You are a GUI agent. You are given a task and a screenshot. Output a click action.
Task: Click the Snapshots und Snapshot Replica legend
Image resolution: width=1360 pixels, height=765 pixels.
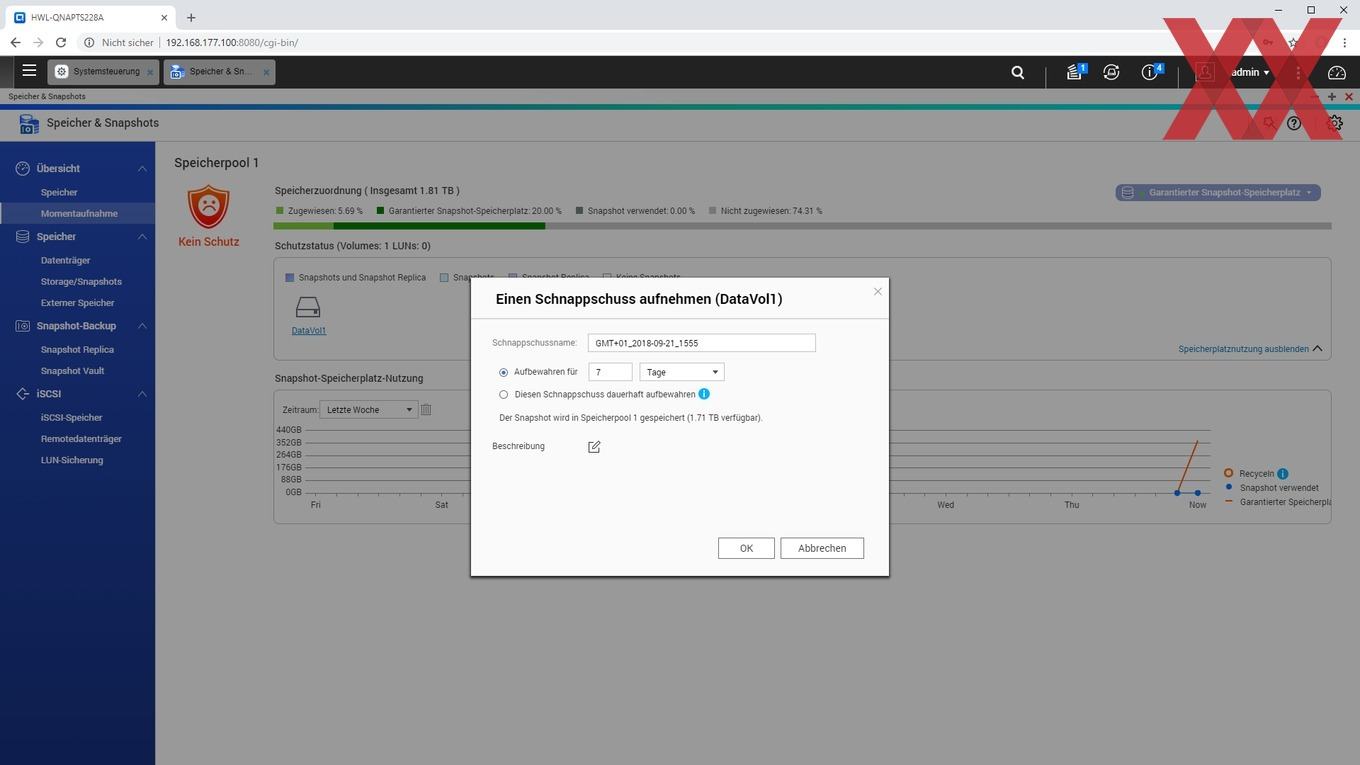click(355, 277)
